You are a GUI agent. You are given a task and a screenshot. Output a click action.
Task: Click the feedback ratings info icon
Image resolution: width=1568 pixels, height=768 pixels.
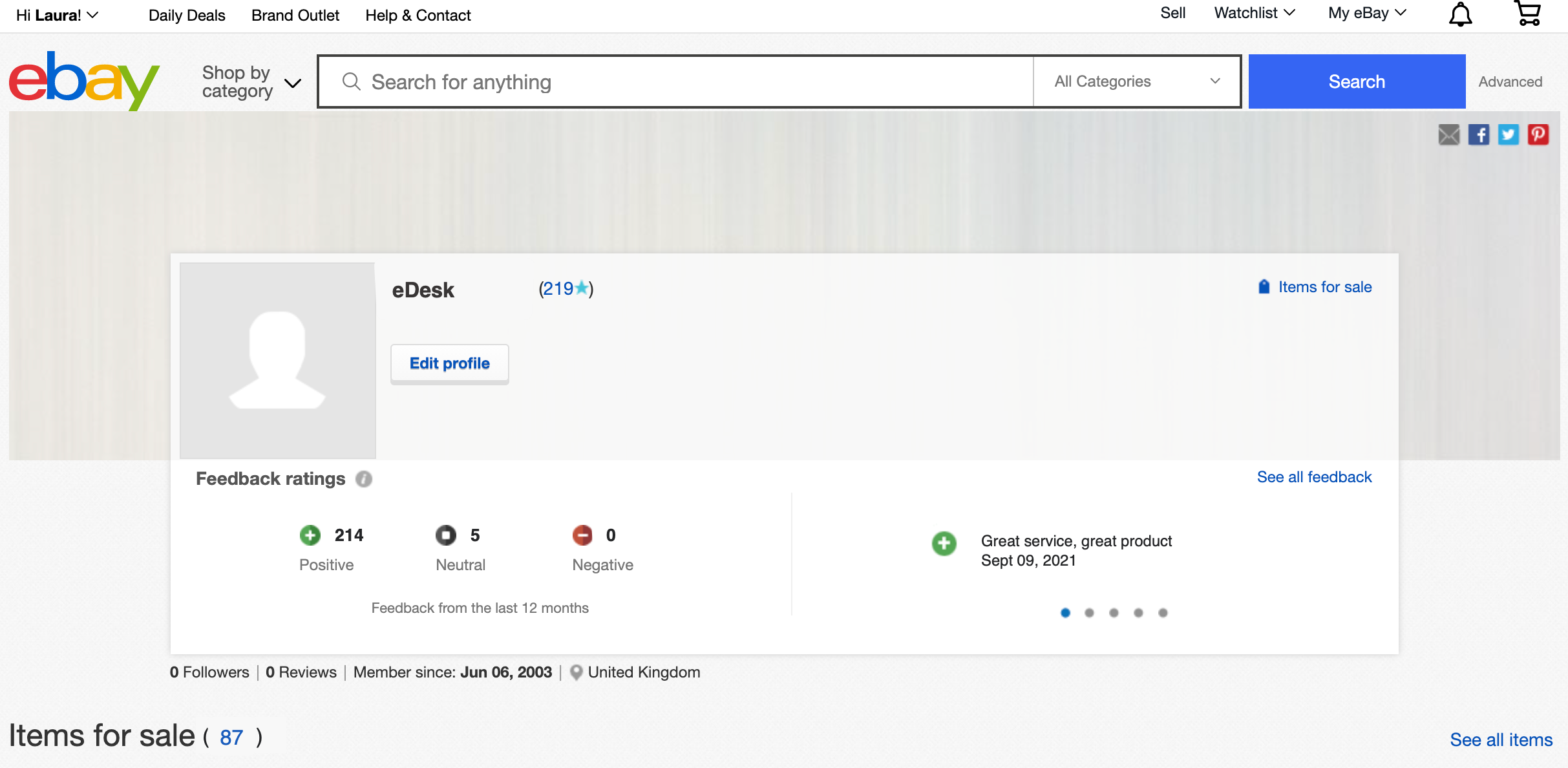[364, 479]
